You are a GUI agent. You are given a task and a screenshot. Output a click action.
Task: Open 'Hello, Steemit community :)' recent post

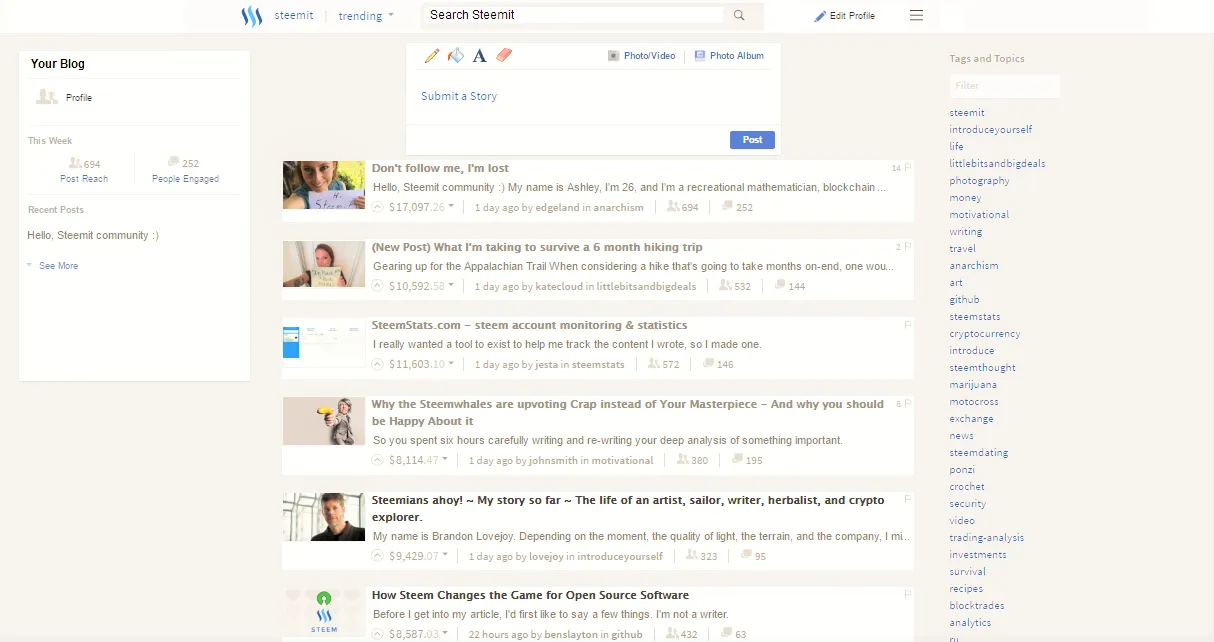[93, 235]
